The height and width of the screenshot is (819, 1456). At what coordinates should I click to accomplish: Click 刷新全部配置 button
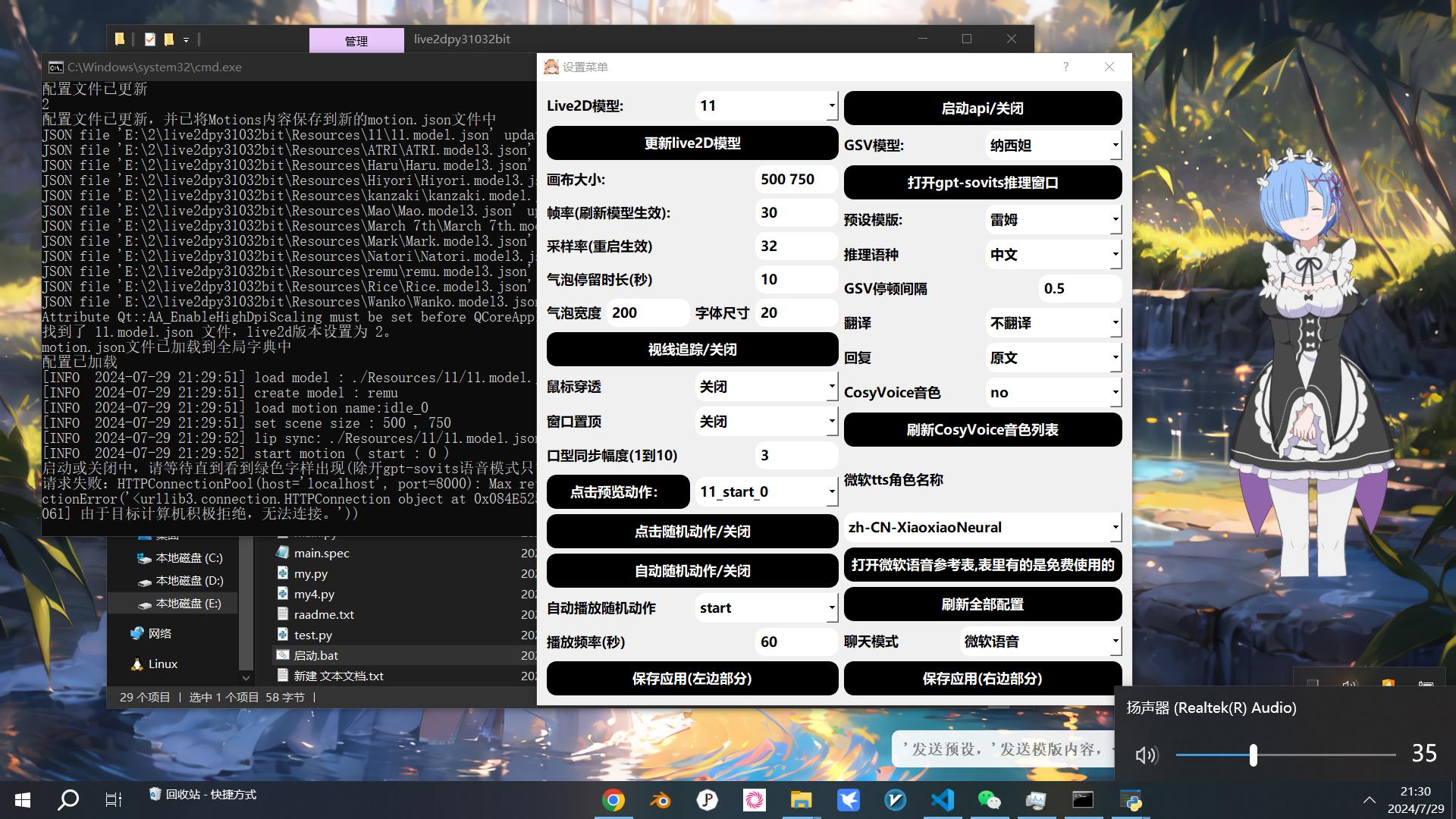tap(983, 604)
